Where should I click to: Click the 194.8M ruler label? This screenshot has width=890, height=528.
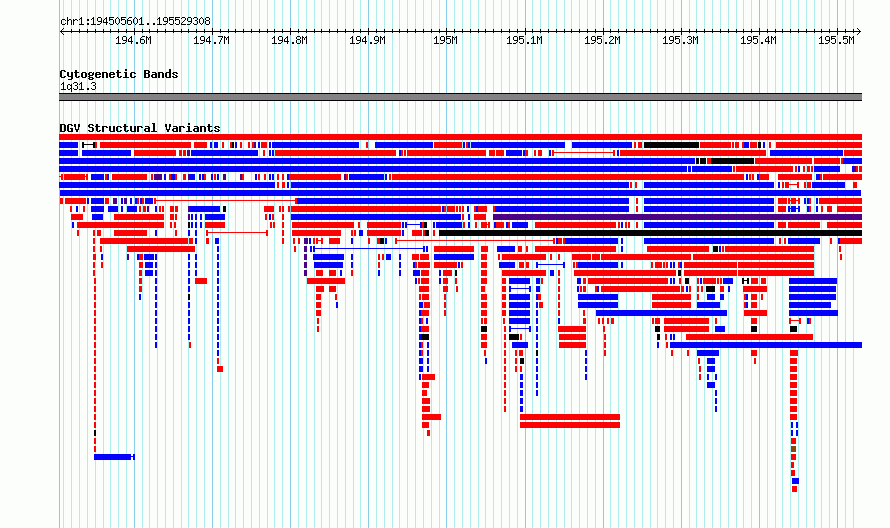[x=289, y=40]
